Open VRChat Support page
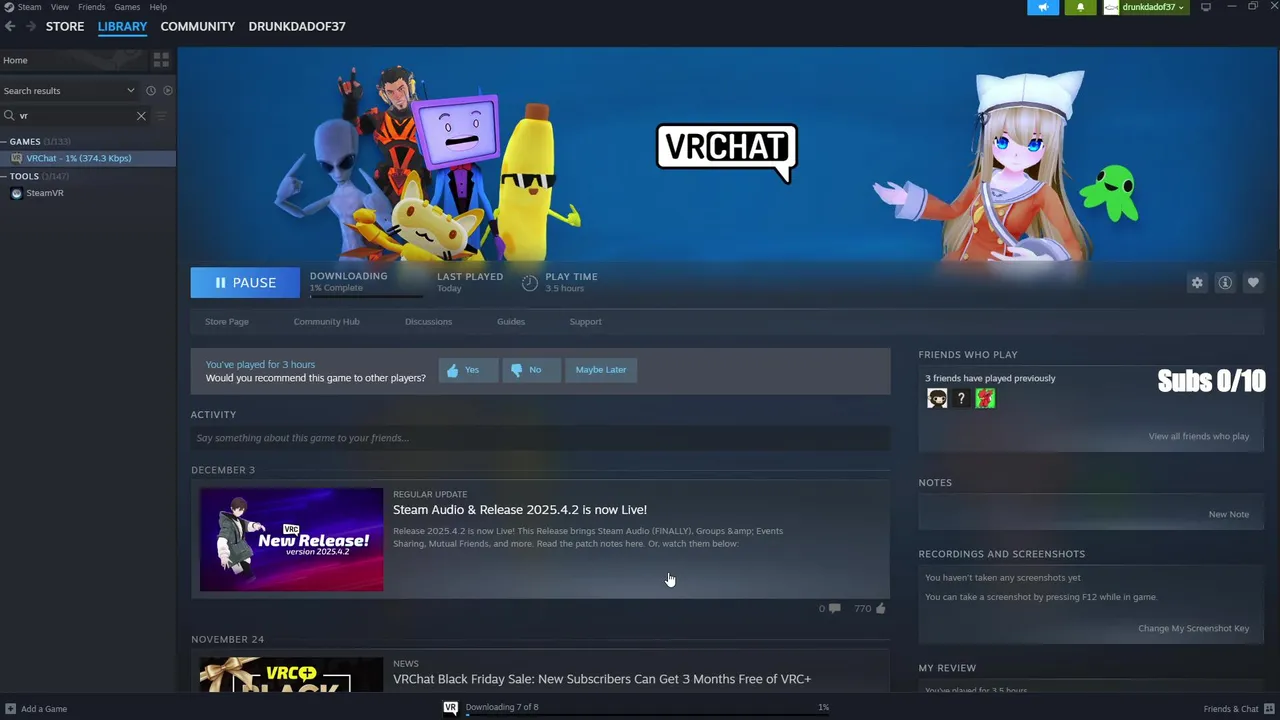Screen dimensions: 1280x720 click(585, 322)
